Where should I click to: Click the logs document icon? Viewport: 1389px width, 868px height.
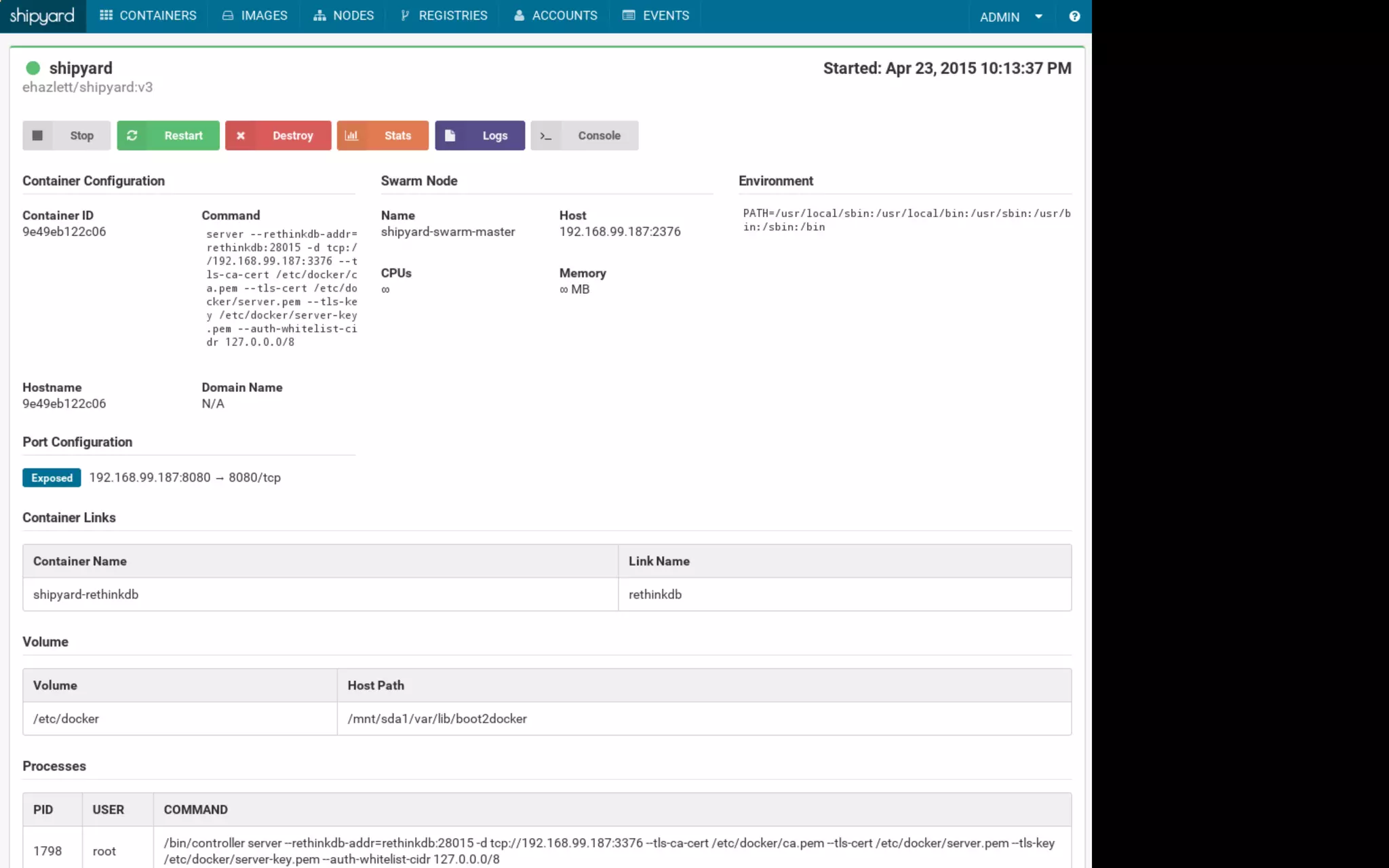(450, 136)
